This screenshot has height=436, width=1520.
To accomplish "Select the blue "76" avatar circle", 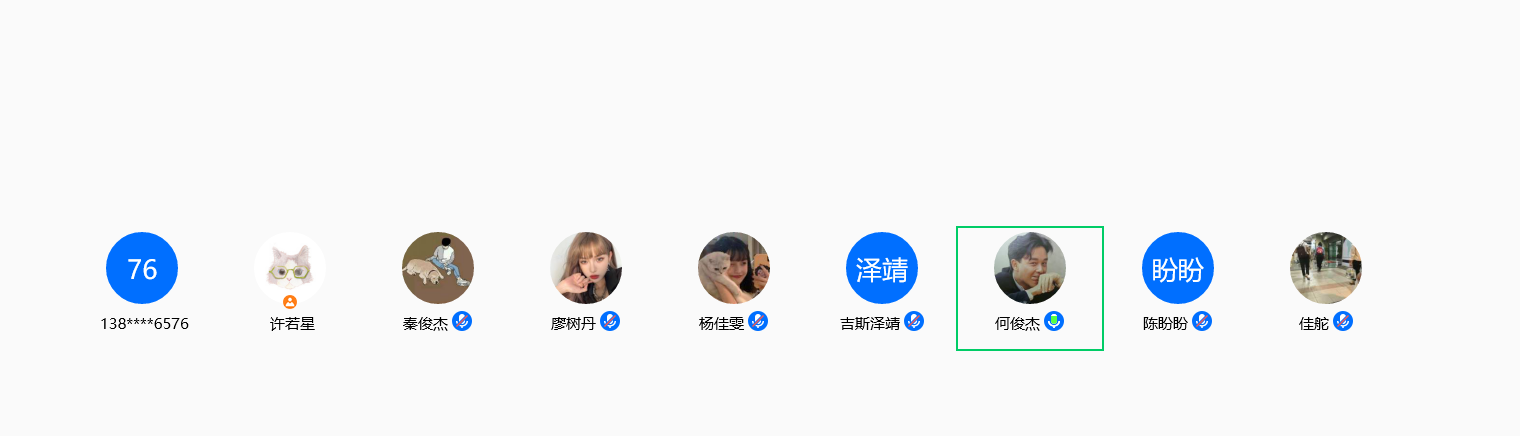I will [142, 268].
